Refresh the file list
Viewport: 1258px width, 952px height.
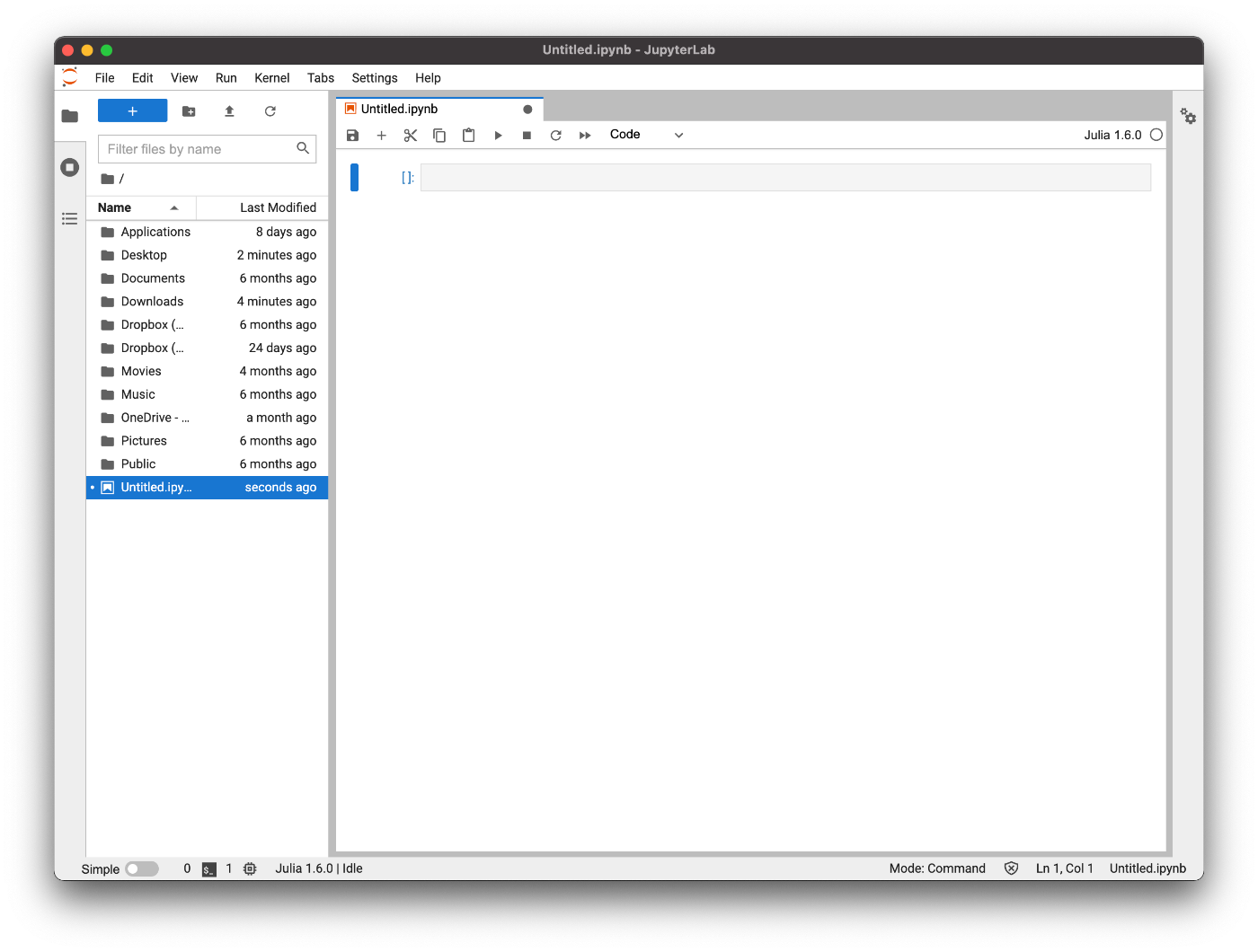270,111
